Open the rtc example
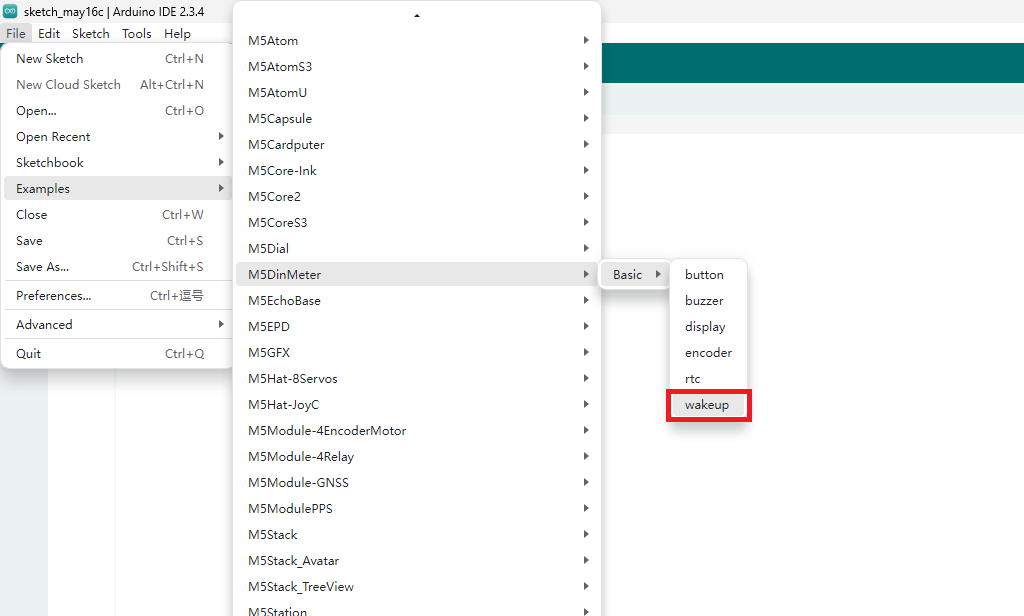The image size is (1024, 616). (708, 378)
